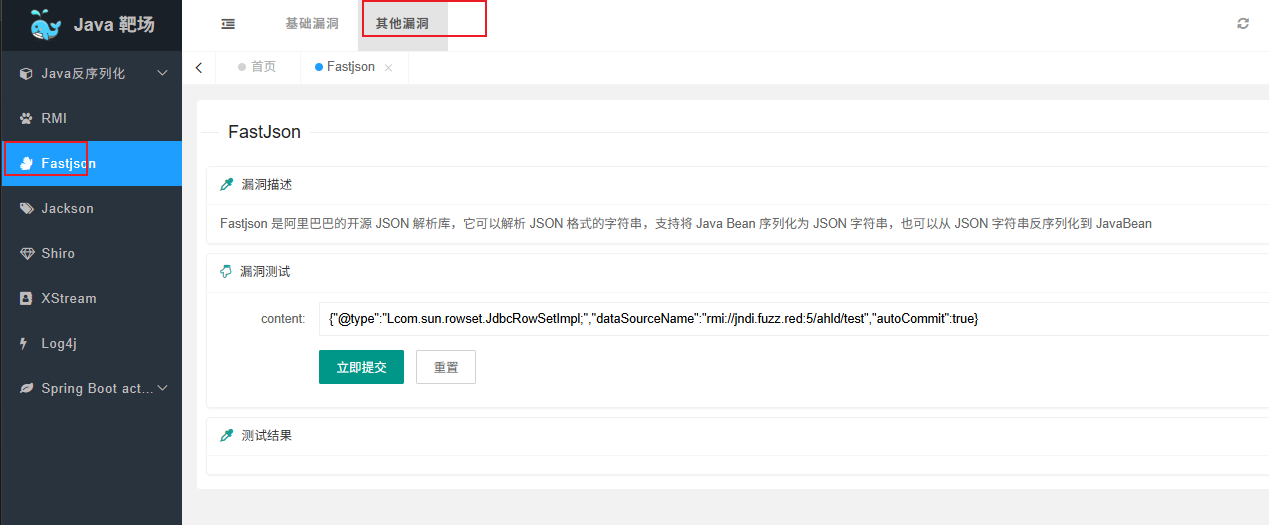Click the 立即提交 submit button

pos(361,367)
